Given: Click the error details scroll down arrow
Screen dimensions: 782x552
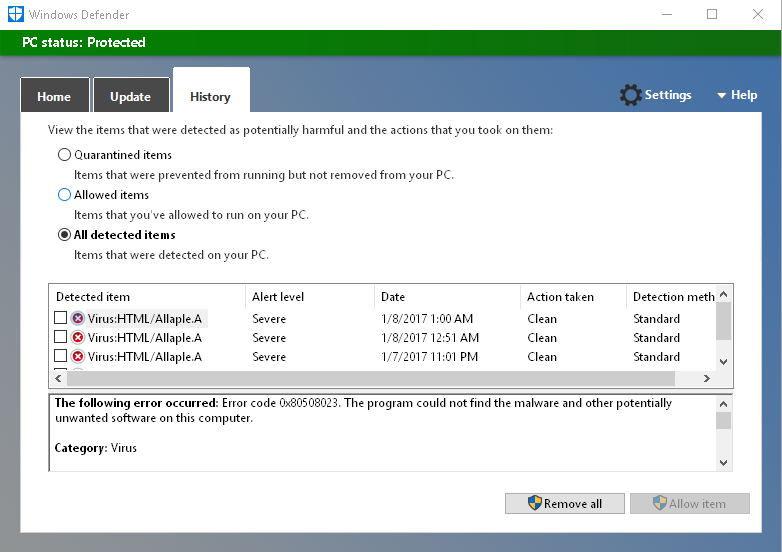Looking at the screenshot, I should 724,463.
